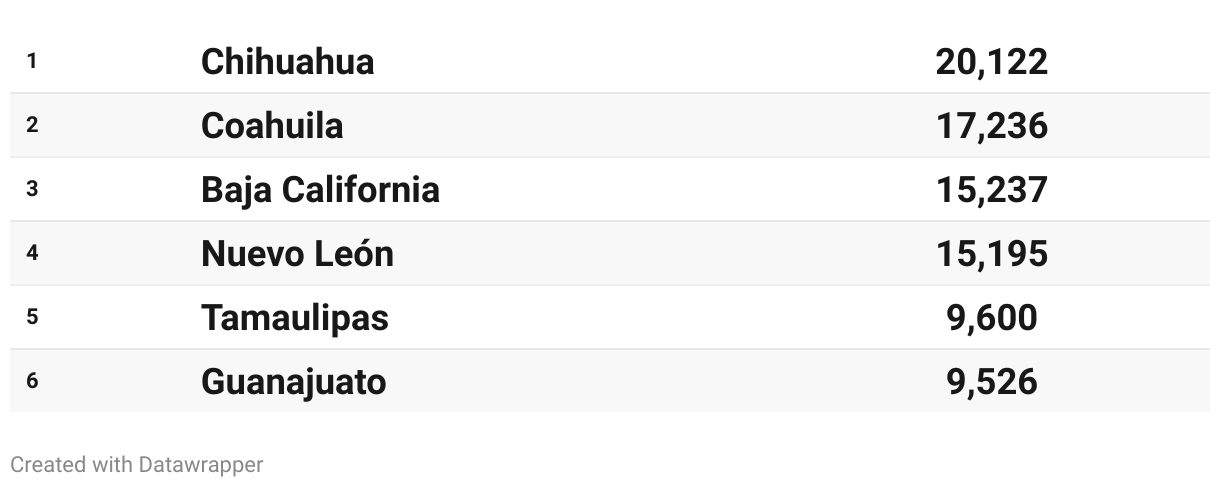1220x488 pixels.
Task: Click the Datawrapper word in footer
Action: point(201,465)
